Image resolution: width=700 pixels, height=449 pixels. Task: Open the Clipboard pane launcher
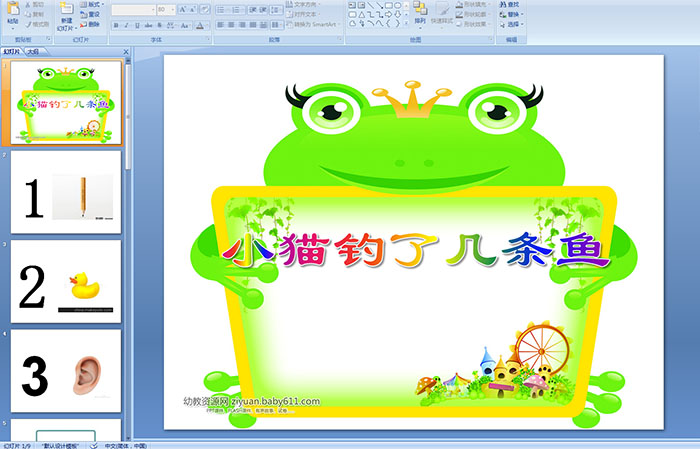coord(49,39)
